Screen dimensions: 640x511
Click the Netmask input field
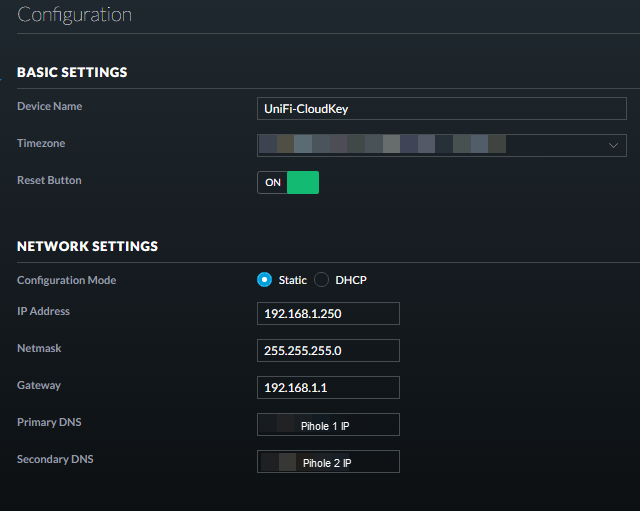pos(328,351)
